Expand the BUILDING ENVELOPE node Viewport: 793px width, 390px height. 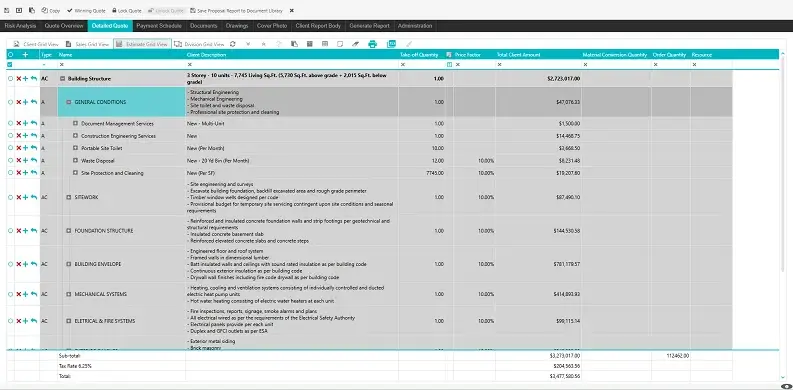pyautogui.click(x=69, y=264)
